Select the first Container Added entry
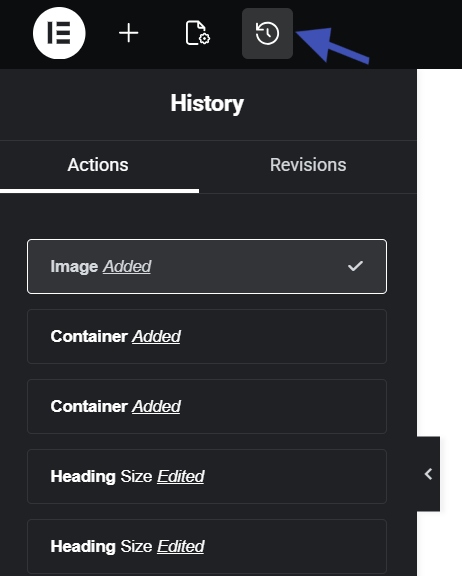The width and height of the screenshot is (462, 576). pos(207,336)
